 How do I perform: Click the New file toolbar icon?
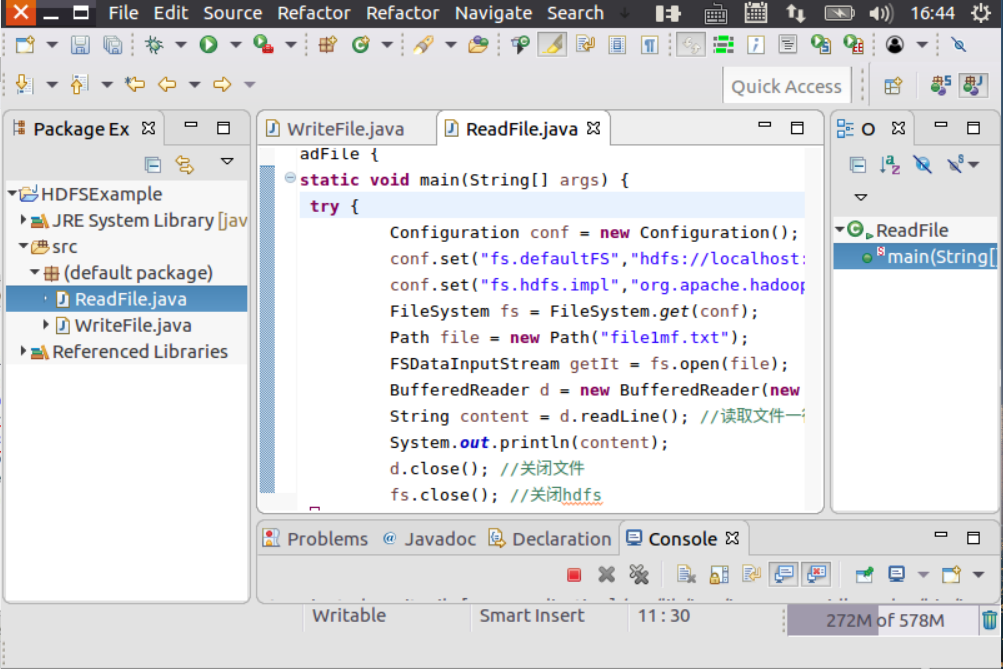[25, 45]
